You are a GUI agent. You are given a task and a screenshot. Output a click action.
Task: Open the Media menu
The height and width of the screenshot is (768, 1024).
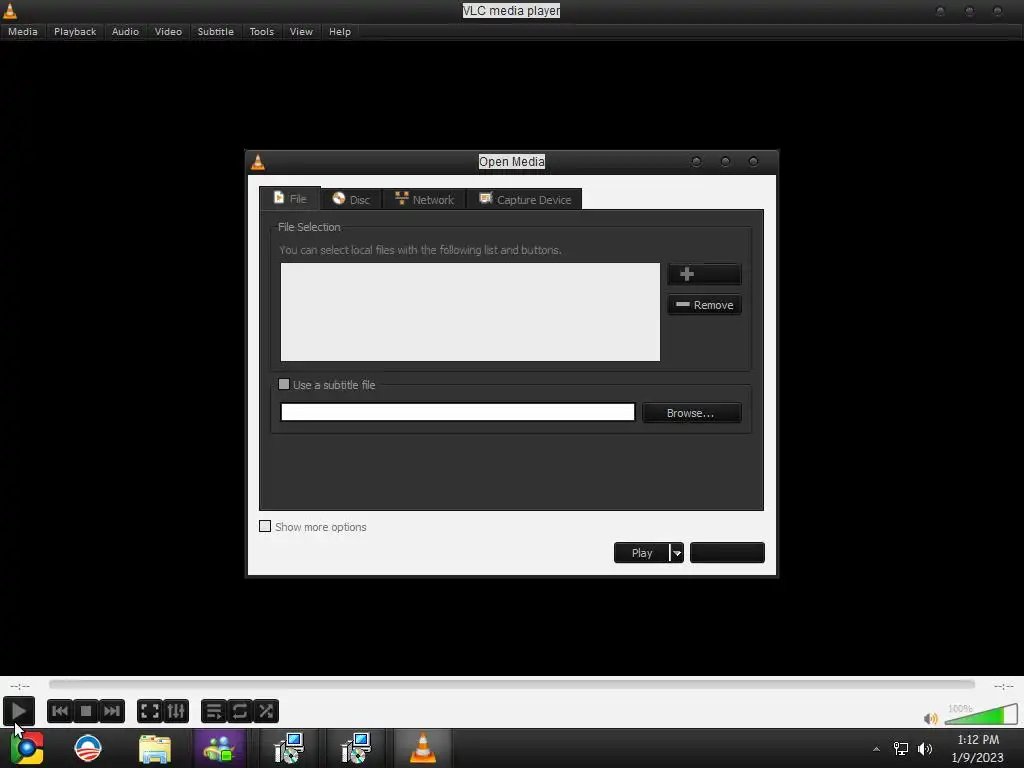[23, 31]
